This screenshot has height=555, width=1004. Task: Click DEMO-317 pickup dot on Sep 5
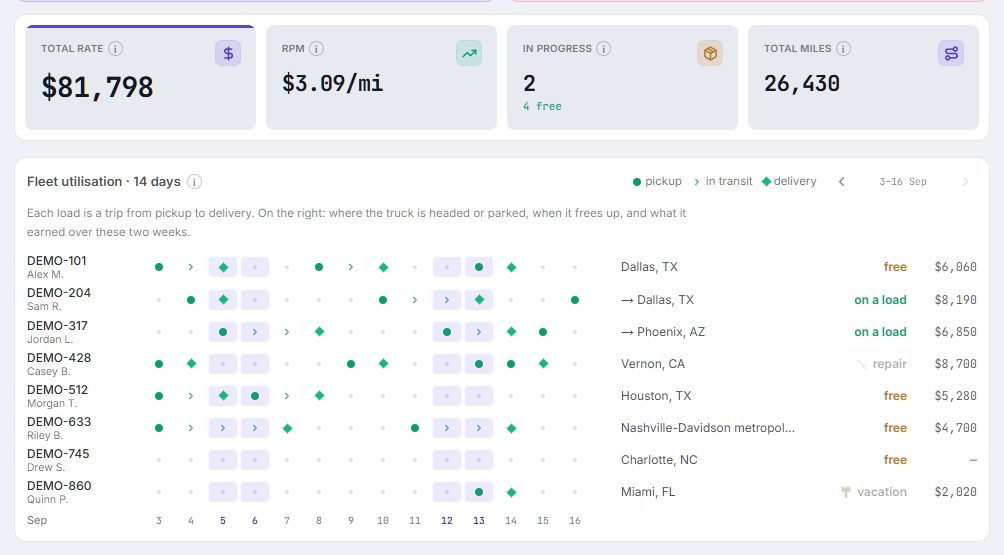click(223, 332)
